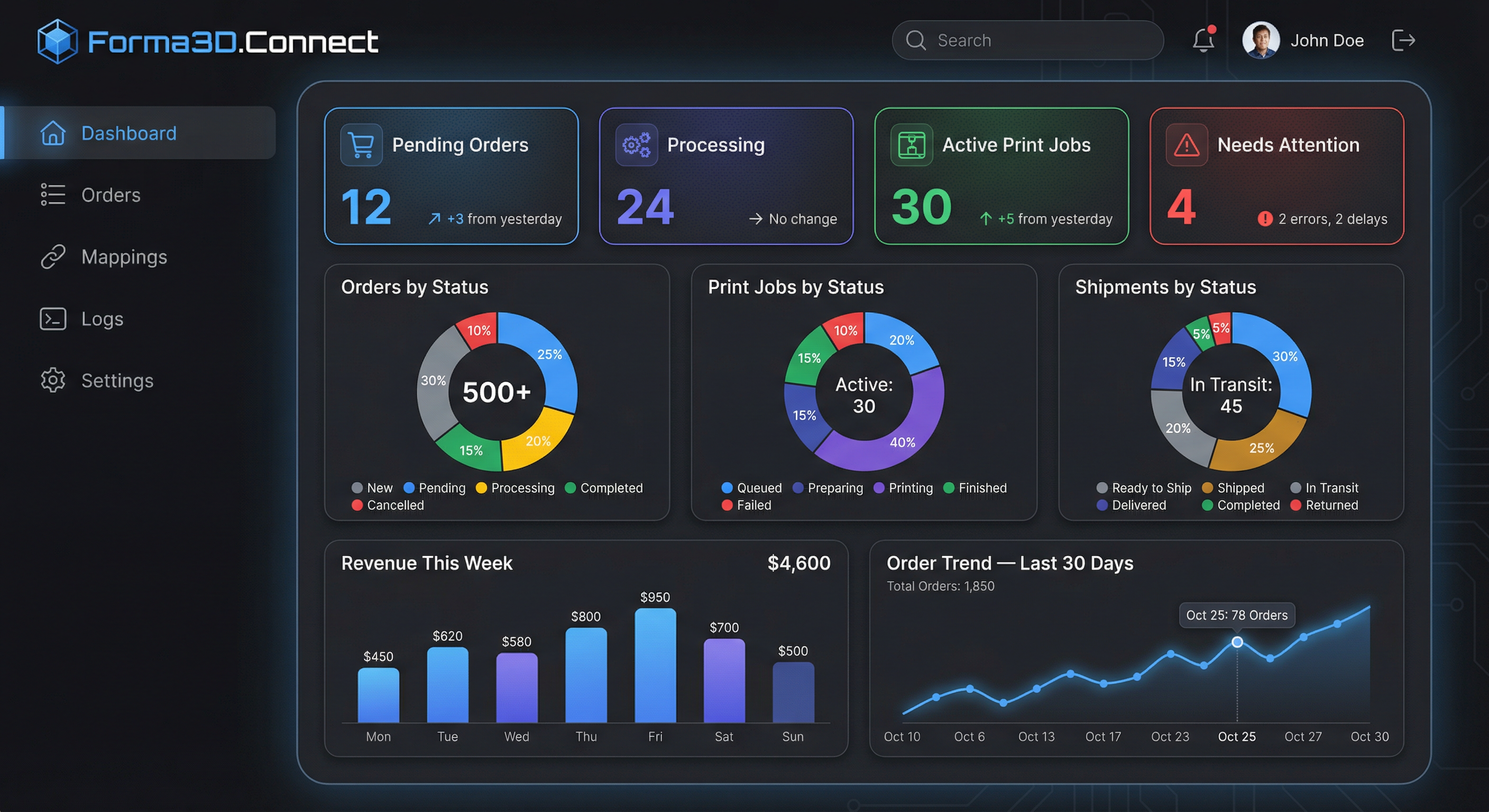
Task: Open Mappings via the link icon
Action: tap(52, 256)
